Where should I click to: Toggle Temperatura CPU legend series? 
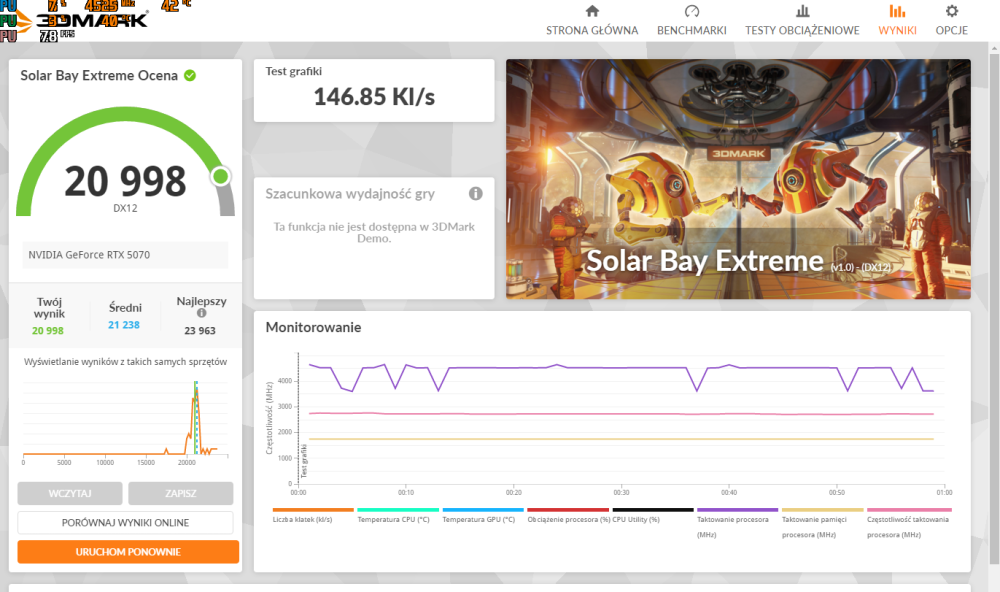point(393,519)
